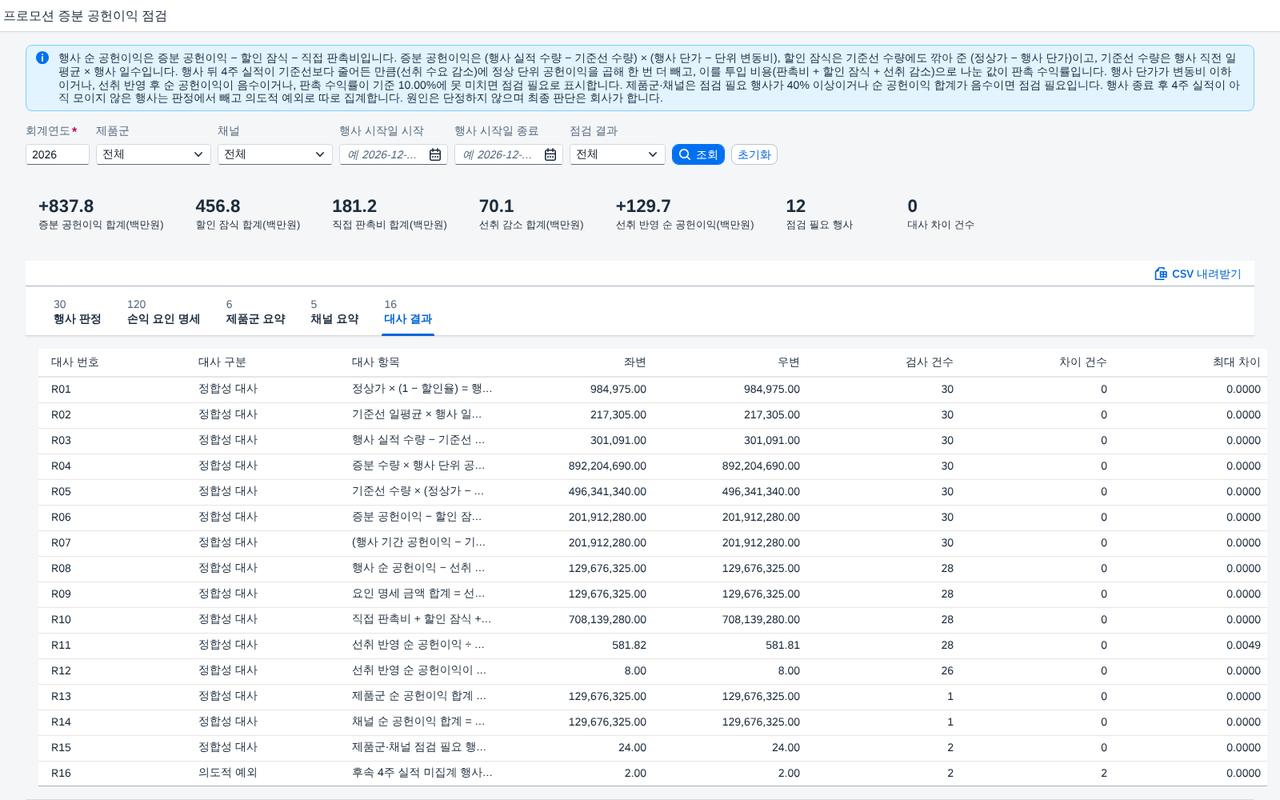1280x800 pixels.
Task: Open calendar picker for 행사 시작일 시작
Action: tap(435, 155)
